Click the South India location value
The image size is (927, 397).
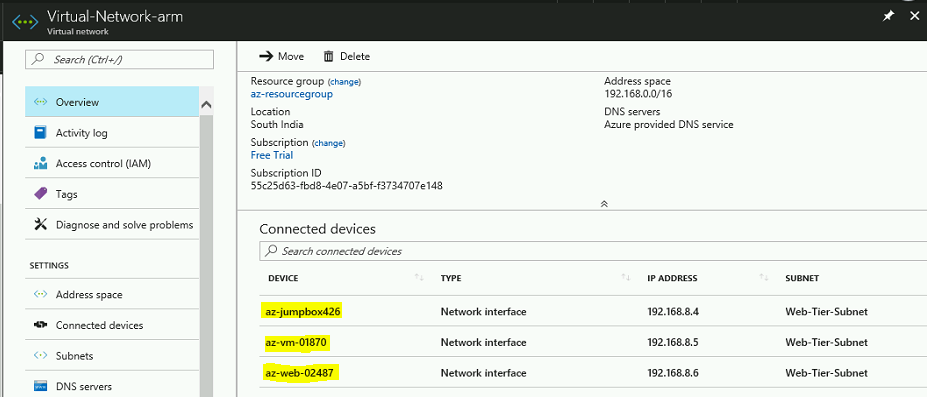tap(277, 125)
